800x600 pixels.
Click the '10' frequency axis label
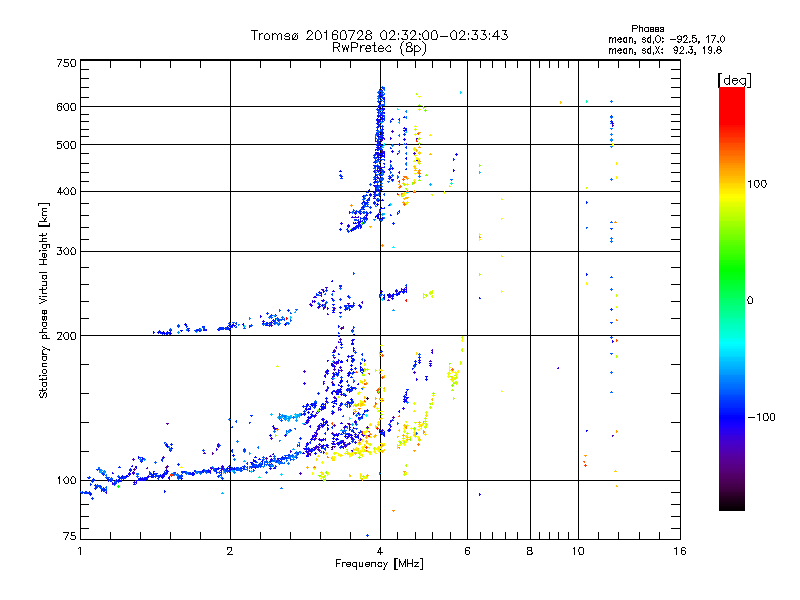click(x=578, y=551)
